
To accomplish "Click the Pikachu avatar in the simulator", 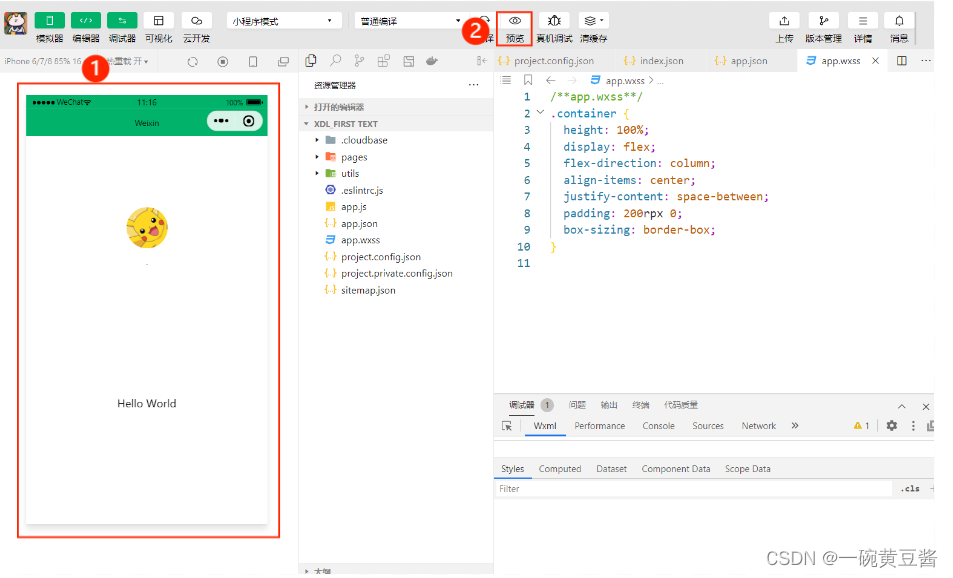I will pos(147,228).
